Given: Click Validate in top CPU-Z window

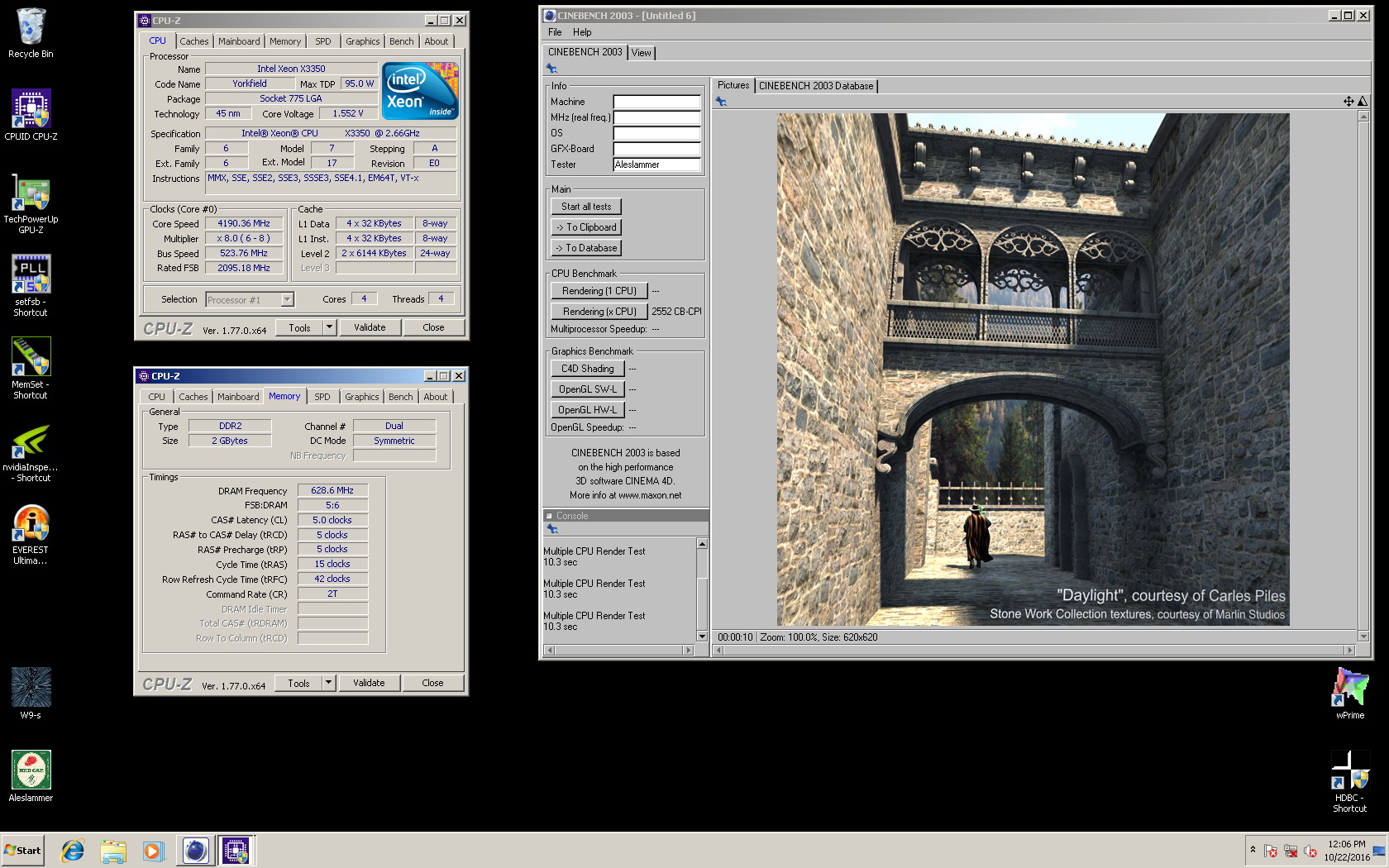Looking at the screenshot, I should [370, 327].
